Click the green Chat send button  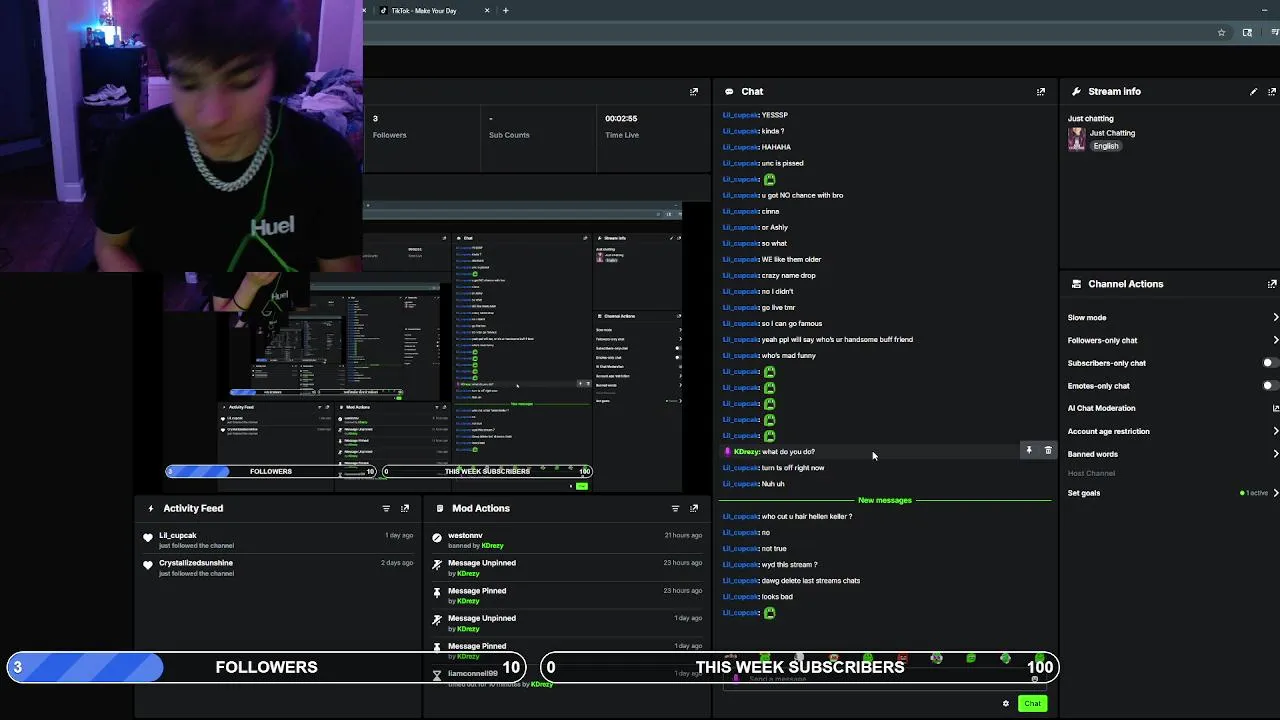click(1032, 703)
